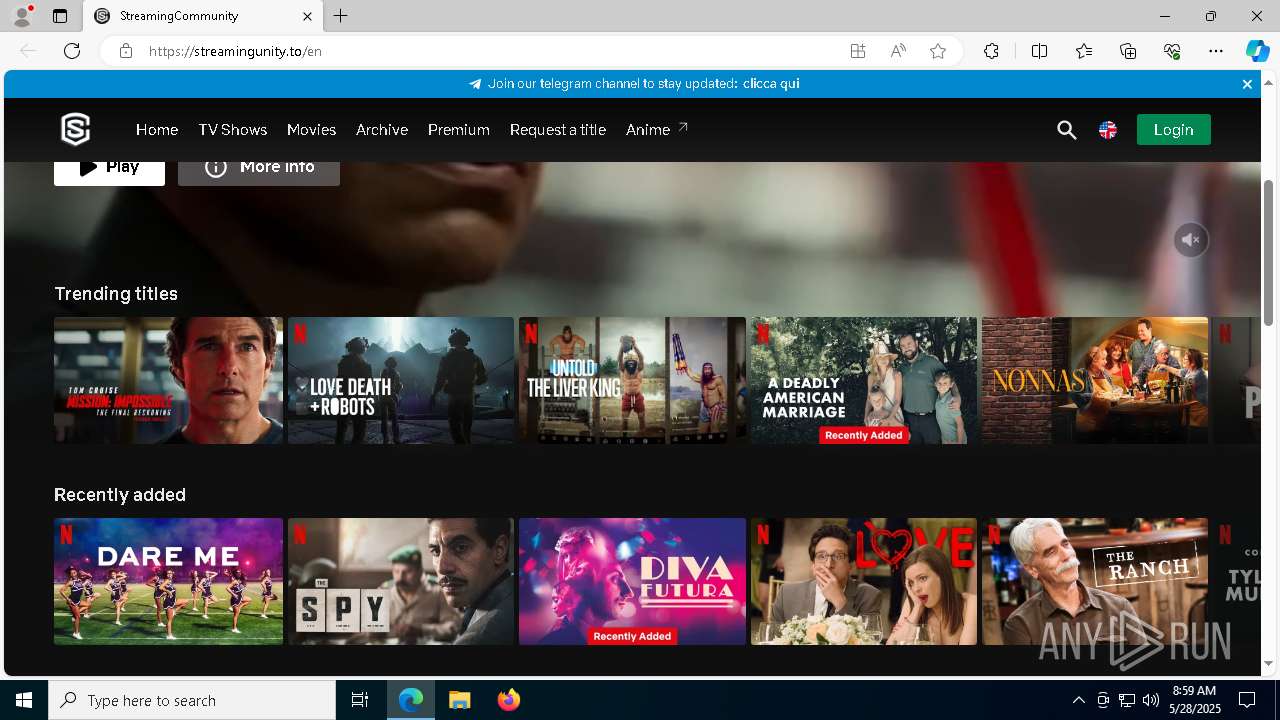This screenshot has height=720, width=1280.
Task: Open the volume control in the tray
Action: (x=1151, y=700)
